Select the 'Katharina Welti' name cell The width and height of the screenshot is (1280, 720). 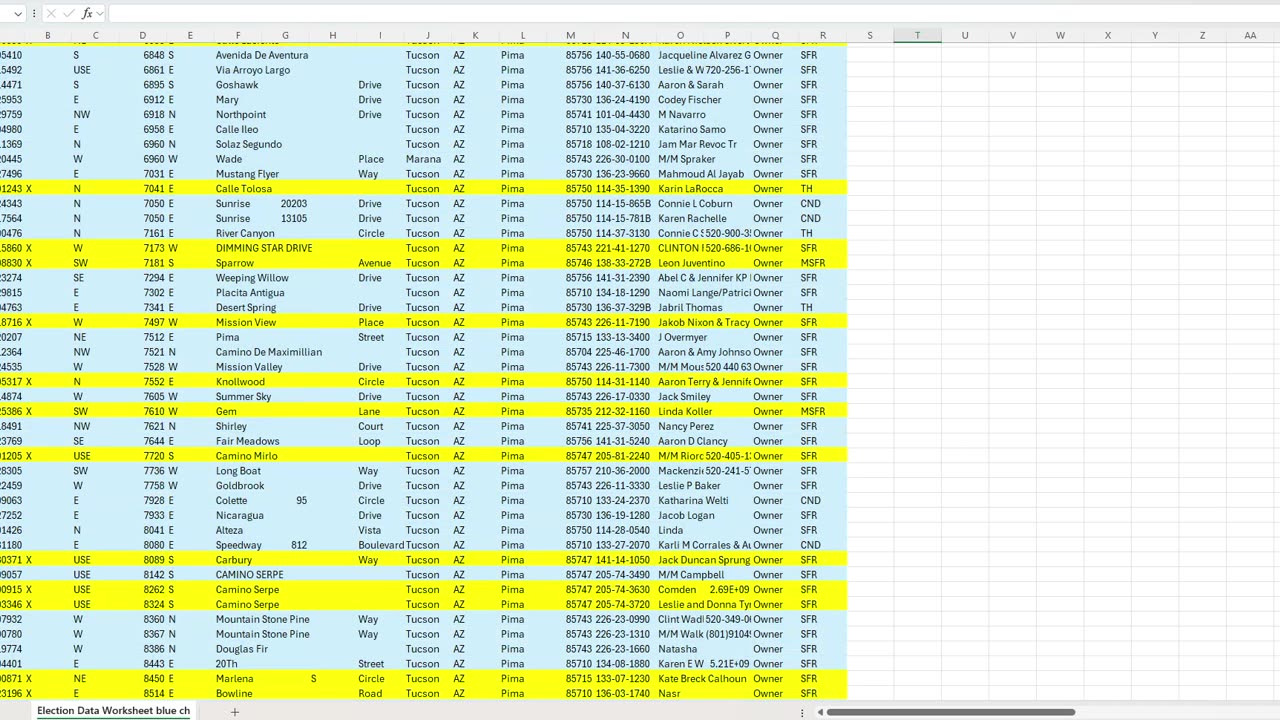[693, 501]
